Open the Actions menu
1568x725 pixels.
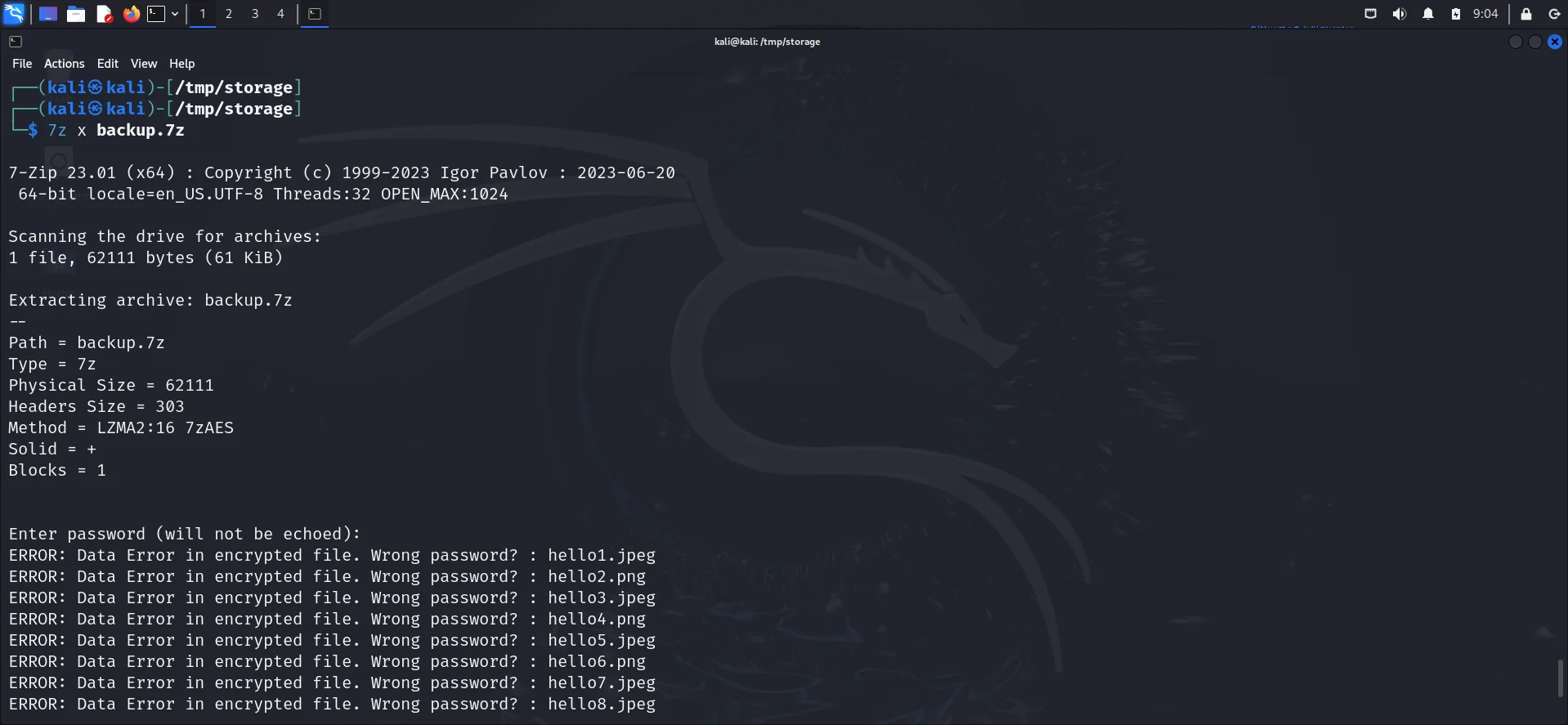[x=64, y=64]
